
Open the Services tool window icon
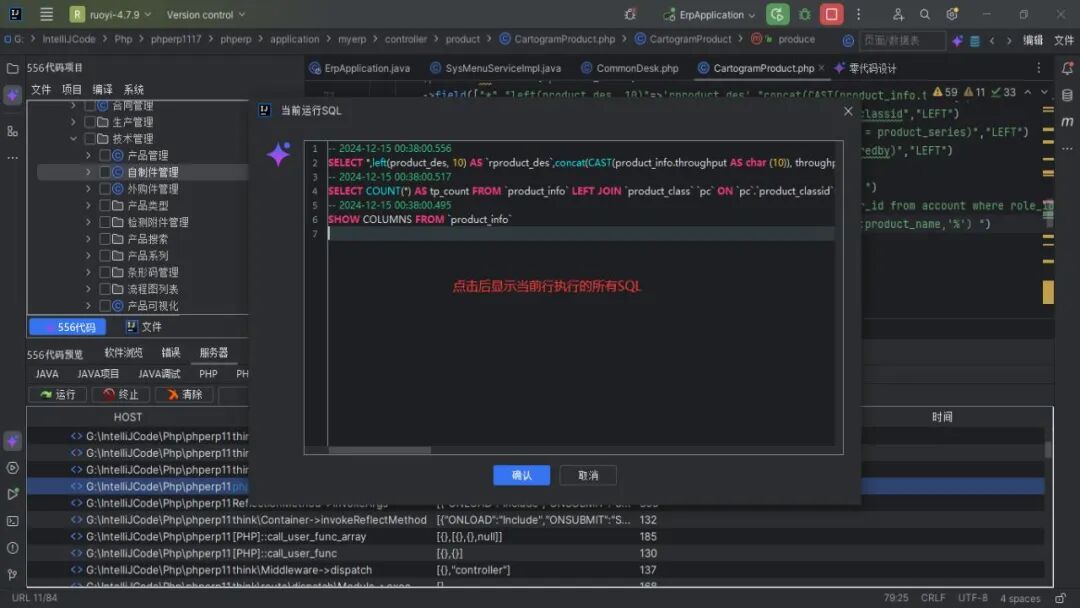pyautogui.click(x=12, y=468)
